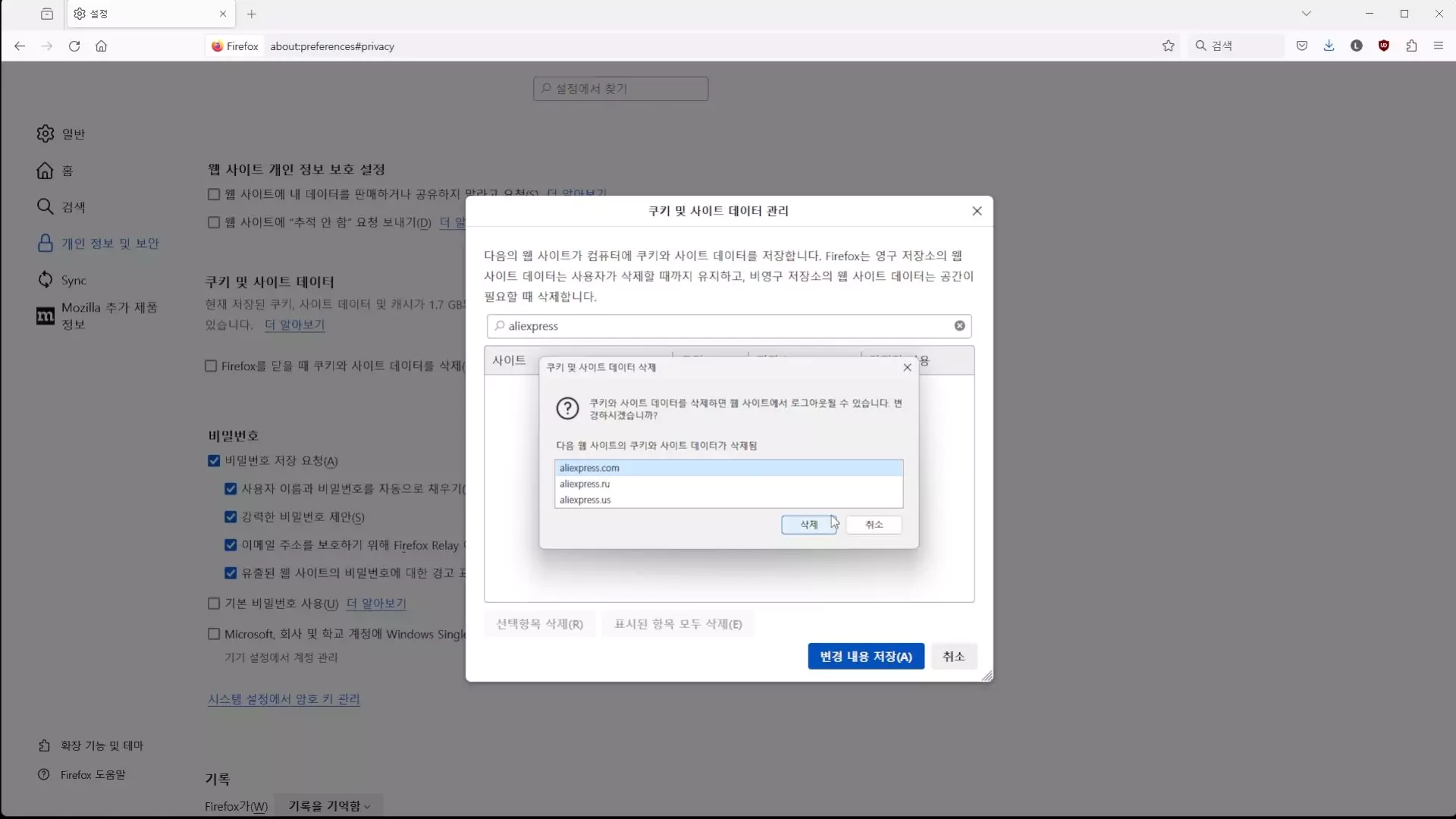Click the 삭제 button in the confirmation dialog
This screenshot has height=819, width=1456.
[x=808, y=525]
